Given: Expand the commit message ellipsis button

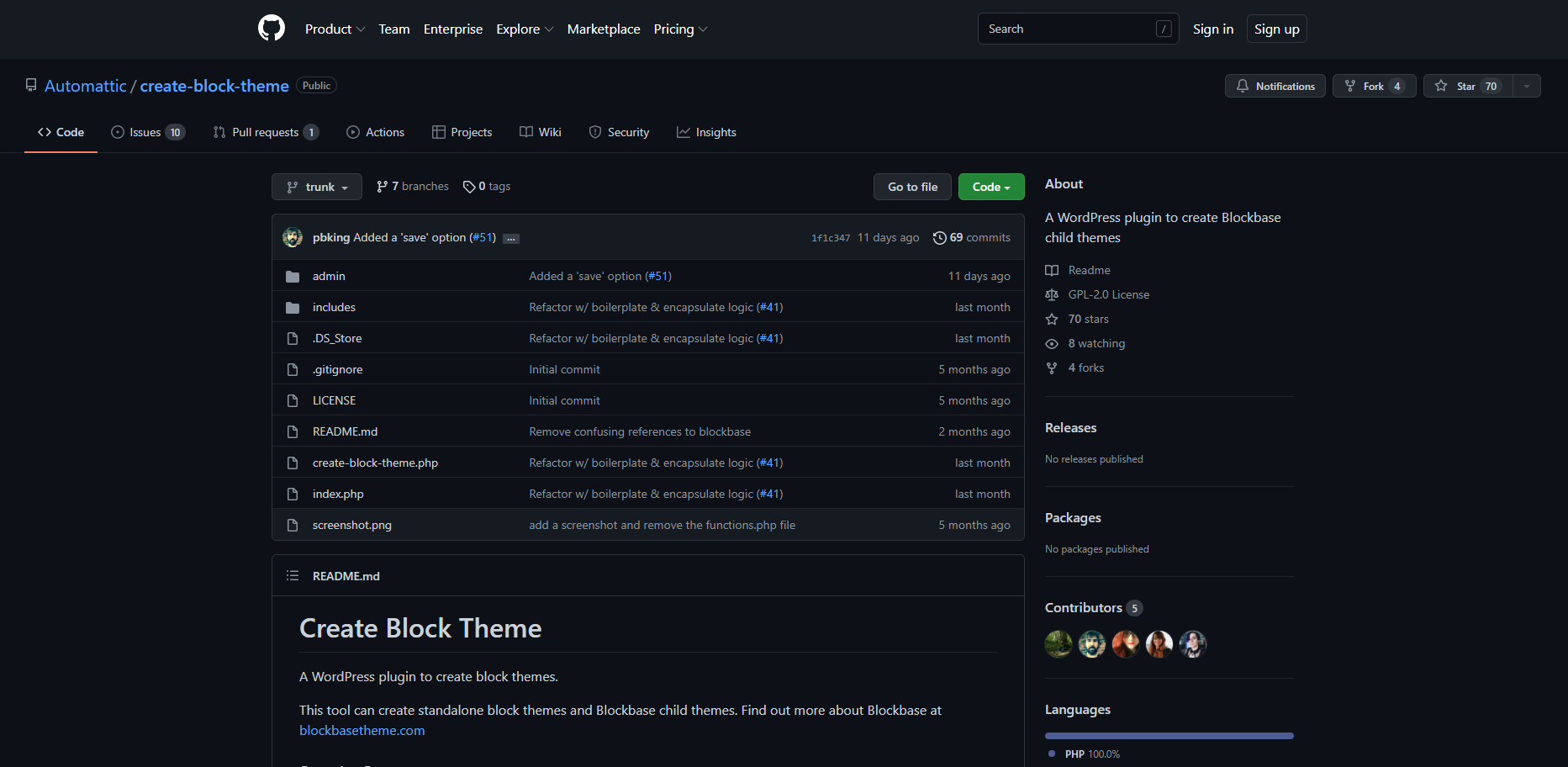Looking at the screenshot, I should [511, 239].
